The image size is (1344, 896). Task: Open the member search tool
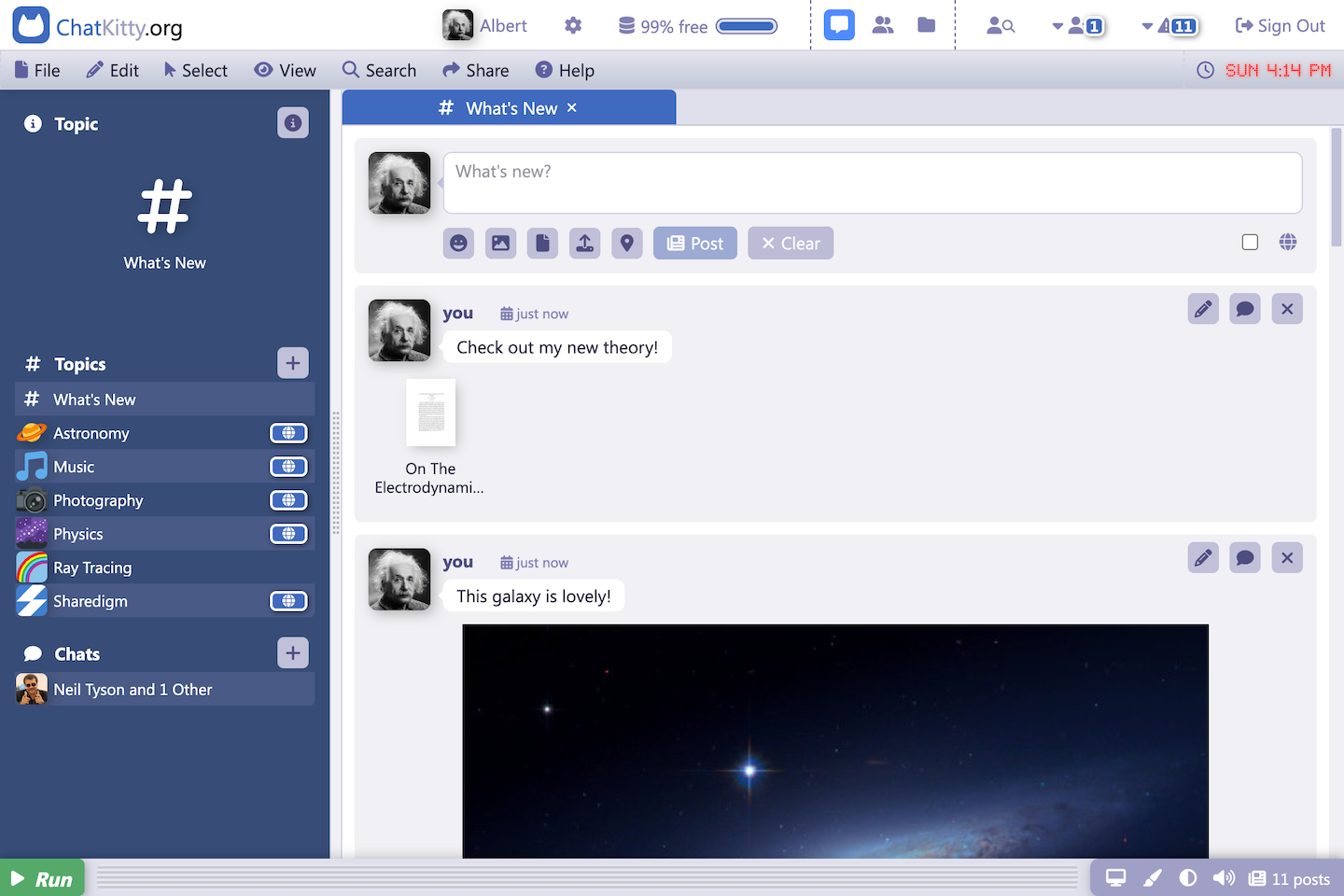click(x=1001, y=25)
